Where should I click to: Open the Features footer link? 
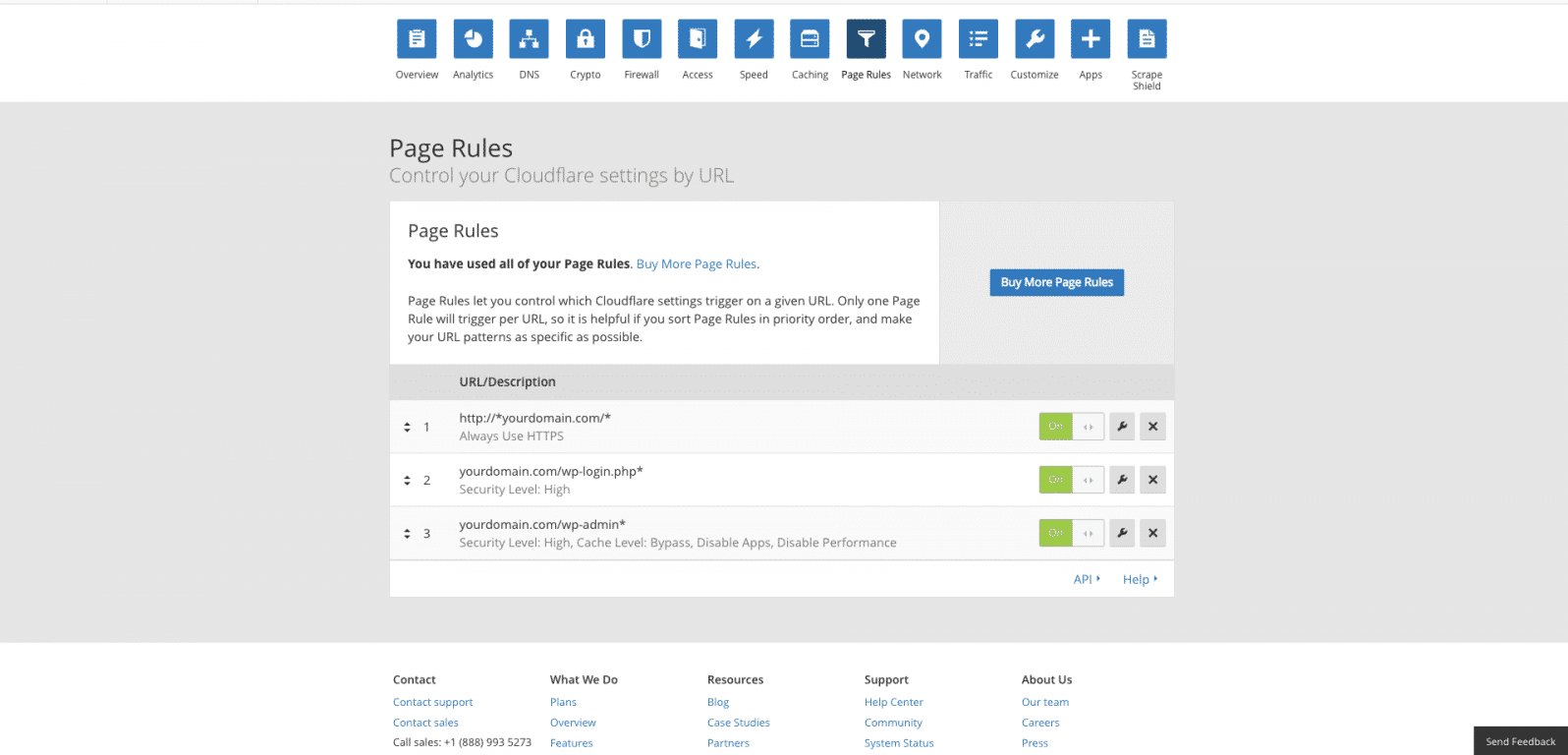click(x=572, y=743)
